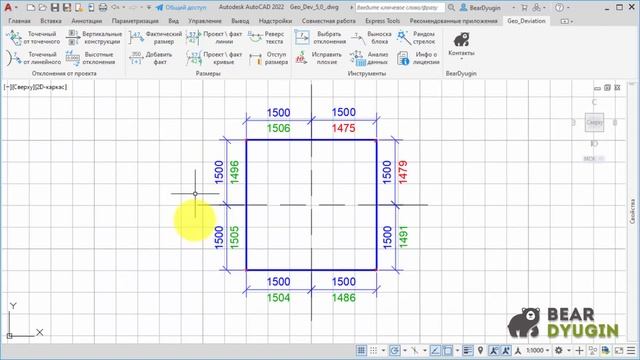The image size is (640, 360).
Task: Click the Save icon in quick access toolbar
Action: [x=55, y=7]
